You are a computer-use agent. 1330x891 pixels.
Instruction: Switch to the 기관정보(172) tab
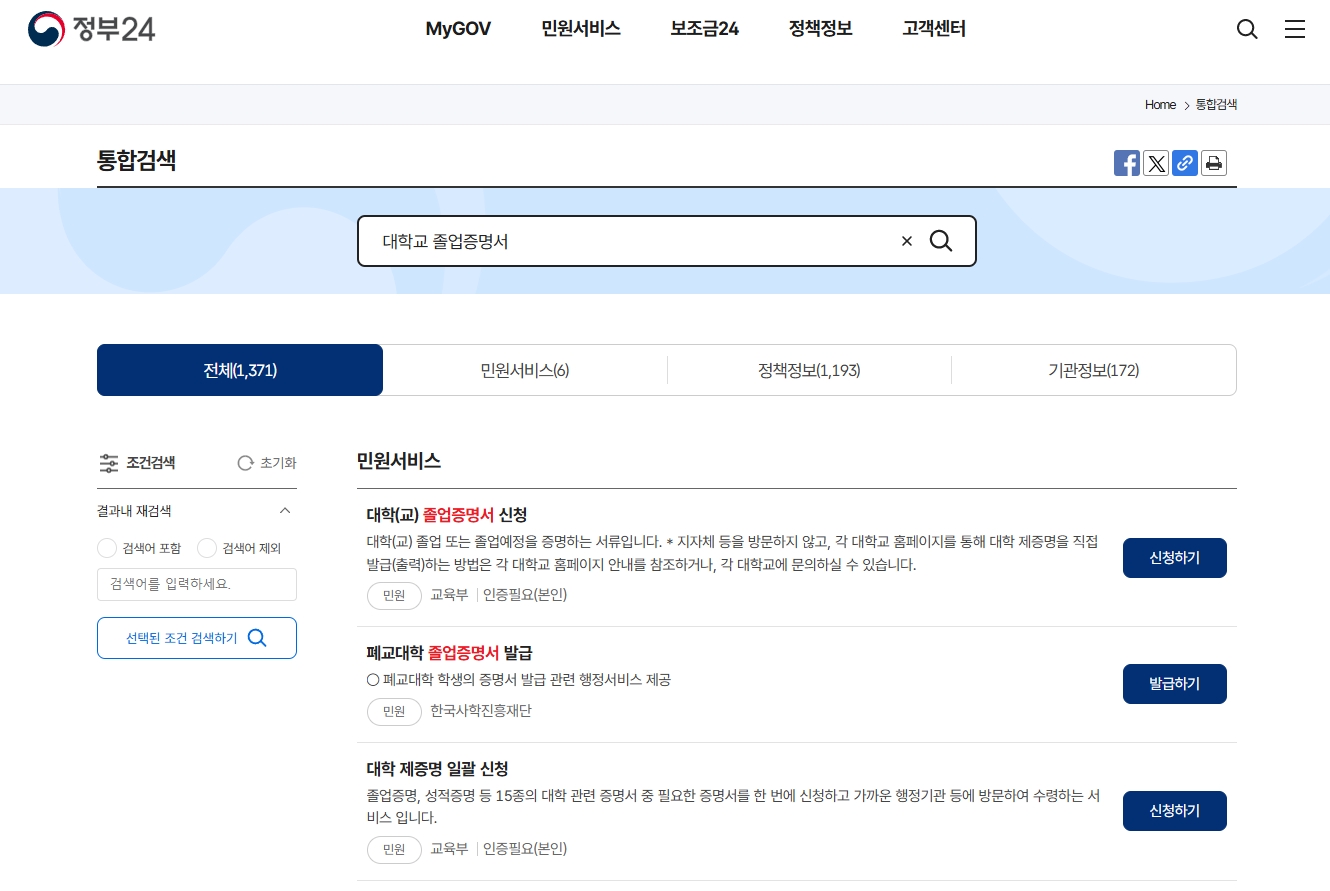point(1093,369)
